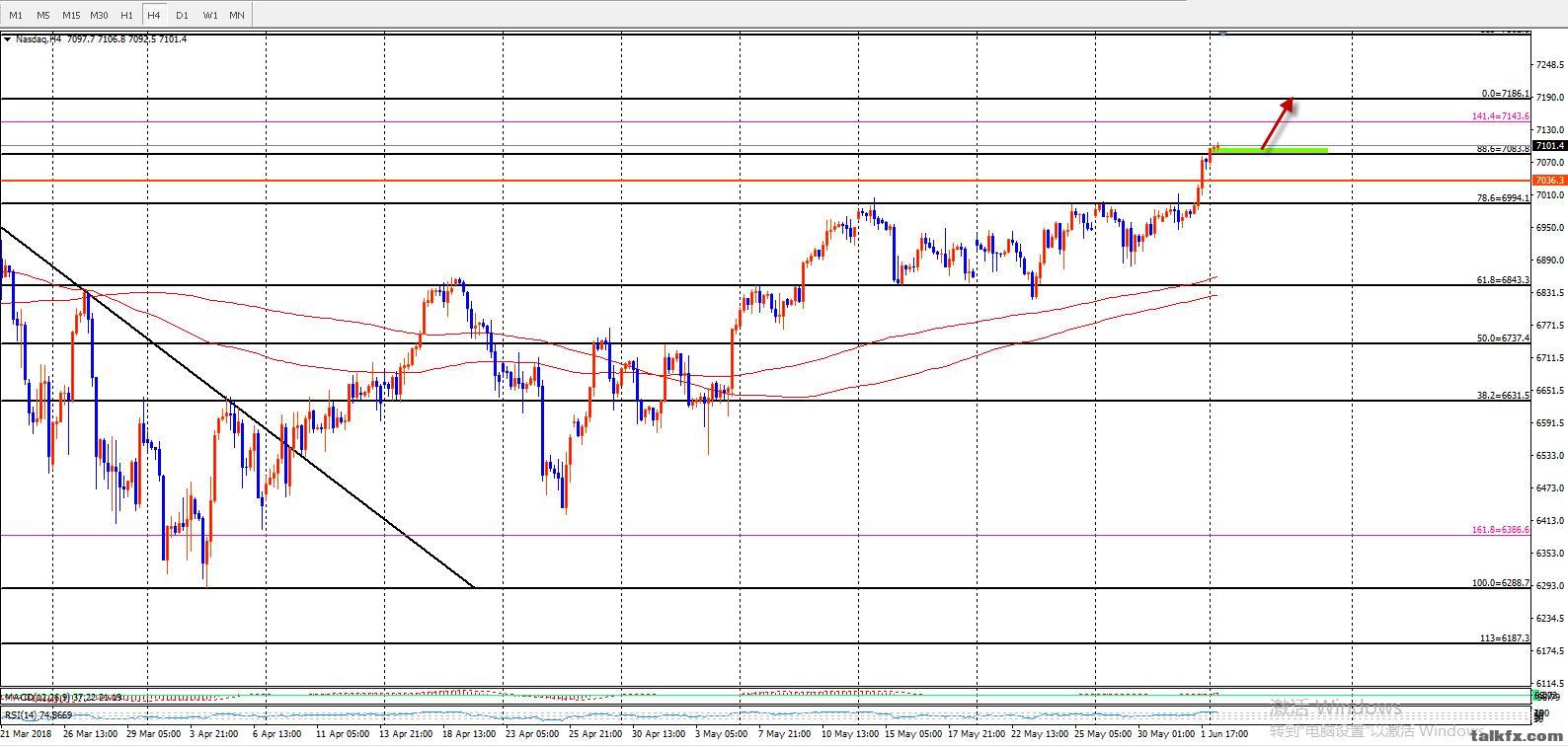Click the 6771.5 price axis label
Viewport: 1568px width, 747px height.
[1549, 326]
